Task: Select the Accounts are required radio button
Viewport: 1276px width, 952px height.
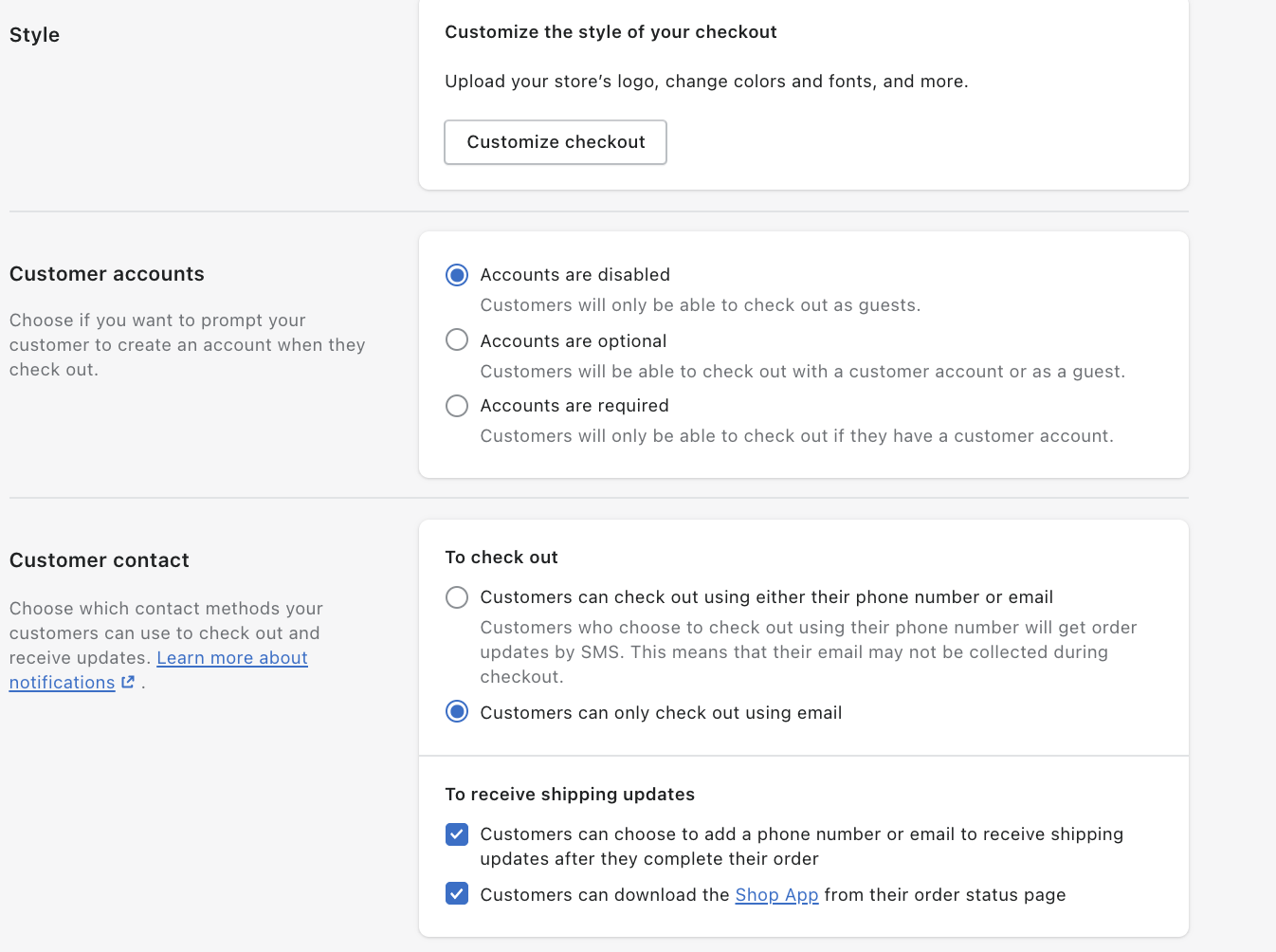Action: pyautogui.click(x=457, y=406)
